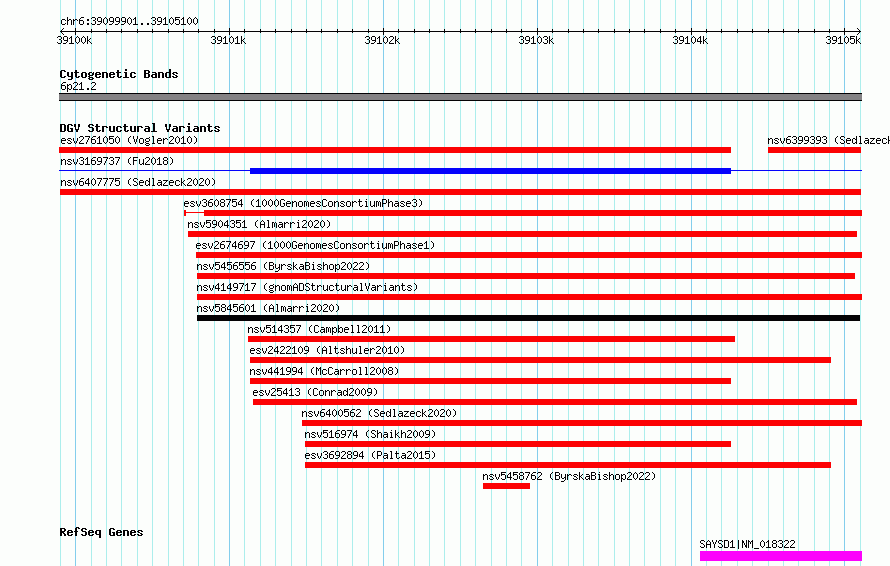Select the red esv2761050 variant bar
The width and height of the screenshot is (890, 566).
pos(395,150)
